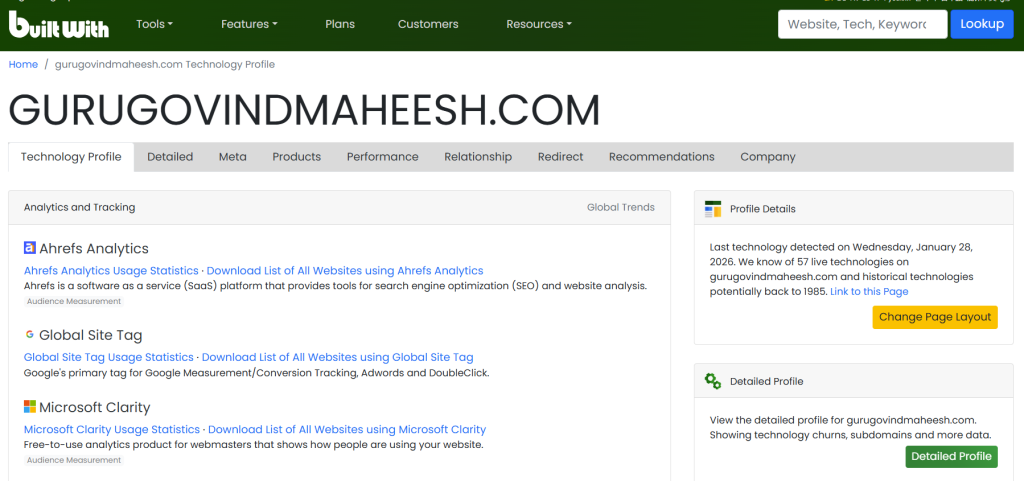The height and width of the screenshot is (481, 1024).
Task: Click the Global Site Tag heading
Action: pyautogui.click(x=91, y=335)
